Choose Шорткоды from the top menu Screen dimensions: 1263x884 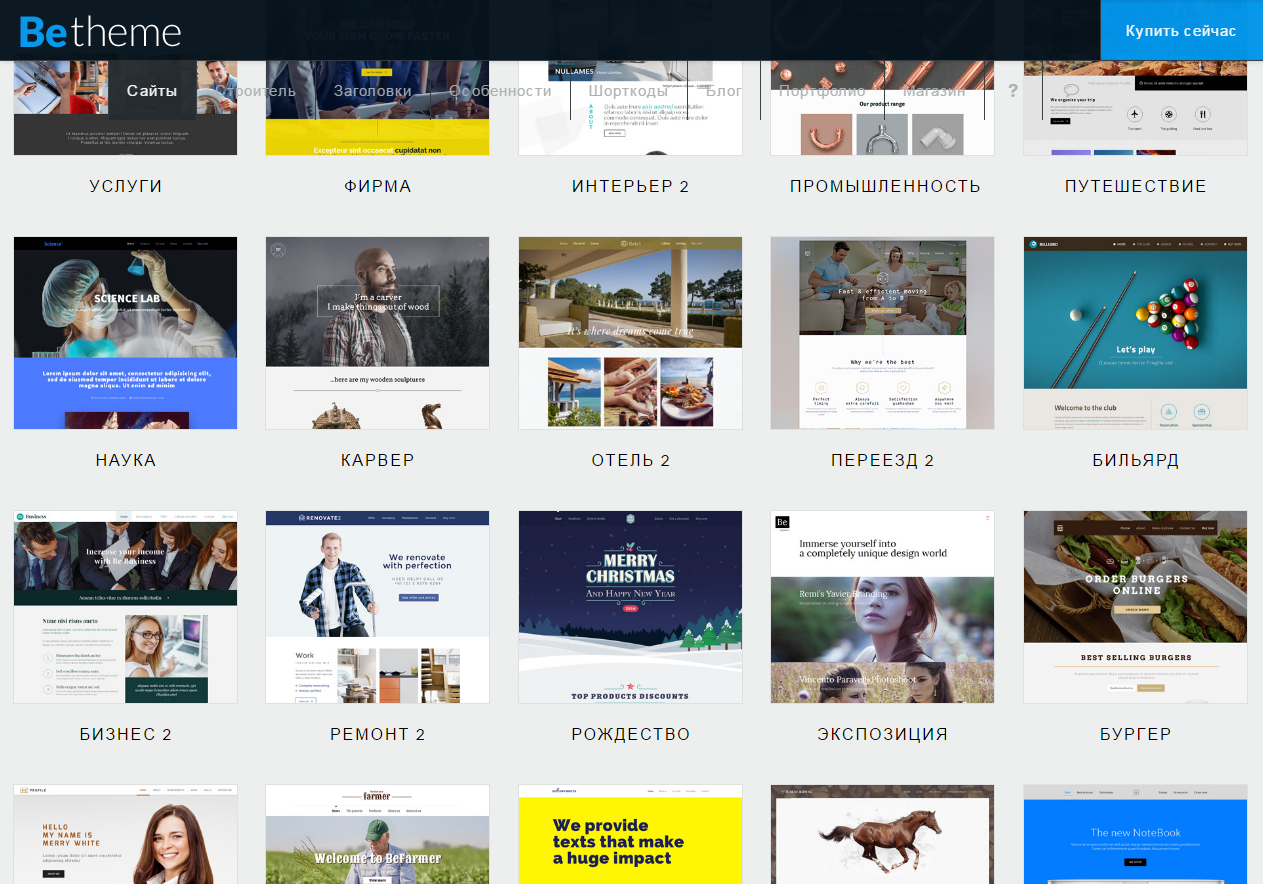628,91
